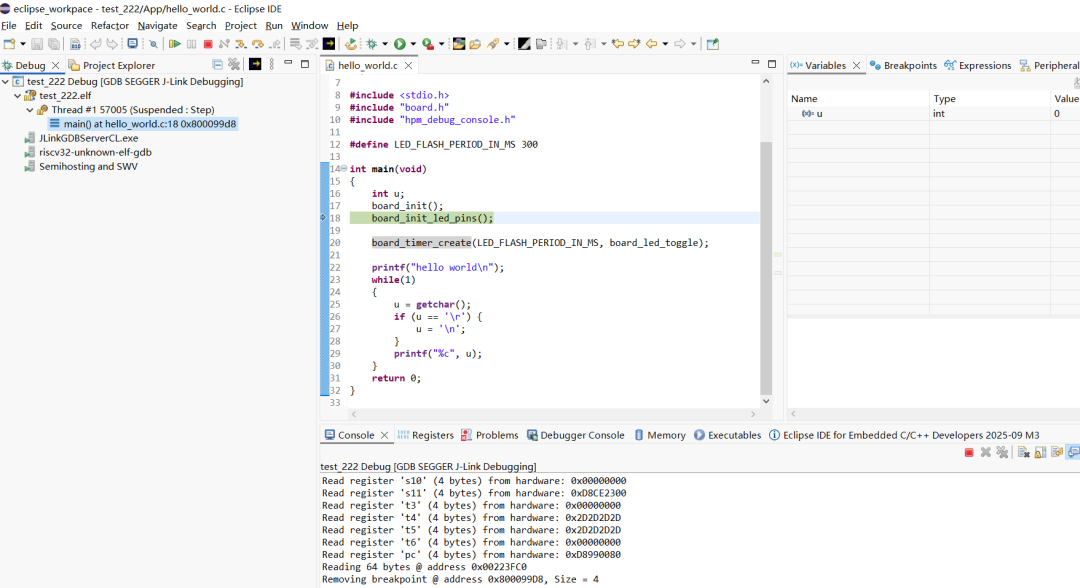Image resolution: width=1080 pixels, height=588 pixels.
Task: Click the editor vertical scrollbar down arrow
Action: [x=766, y=401]
